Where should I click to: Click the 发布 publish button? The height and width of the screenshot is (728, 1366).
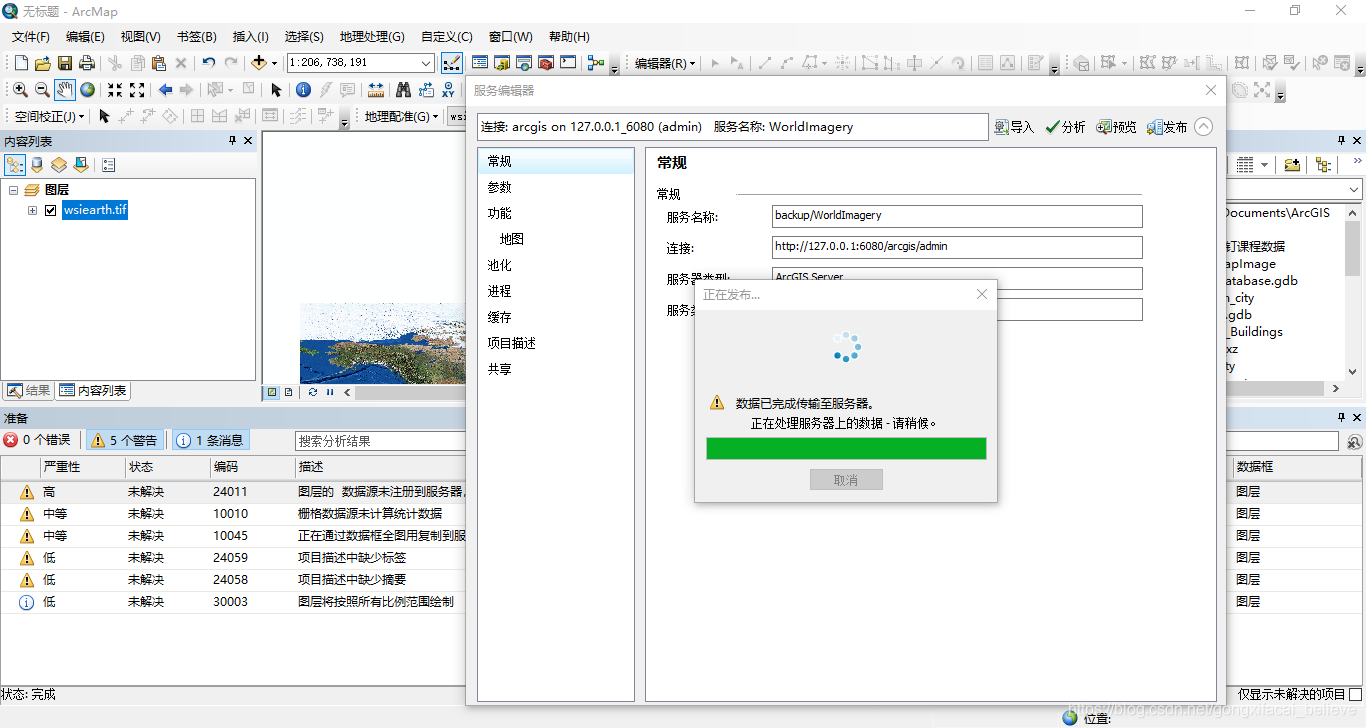pyautogui.click(x=1167, y=127)
